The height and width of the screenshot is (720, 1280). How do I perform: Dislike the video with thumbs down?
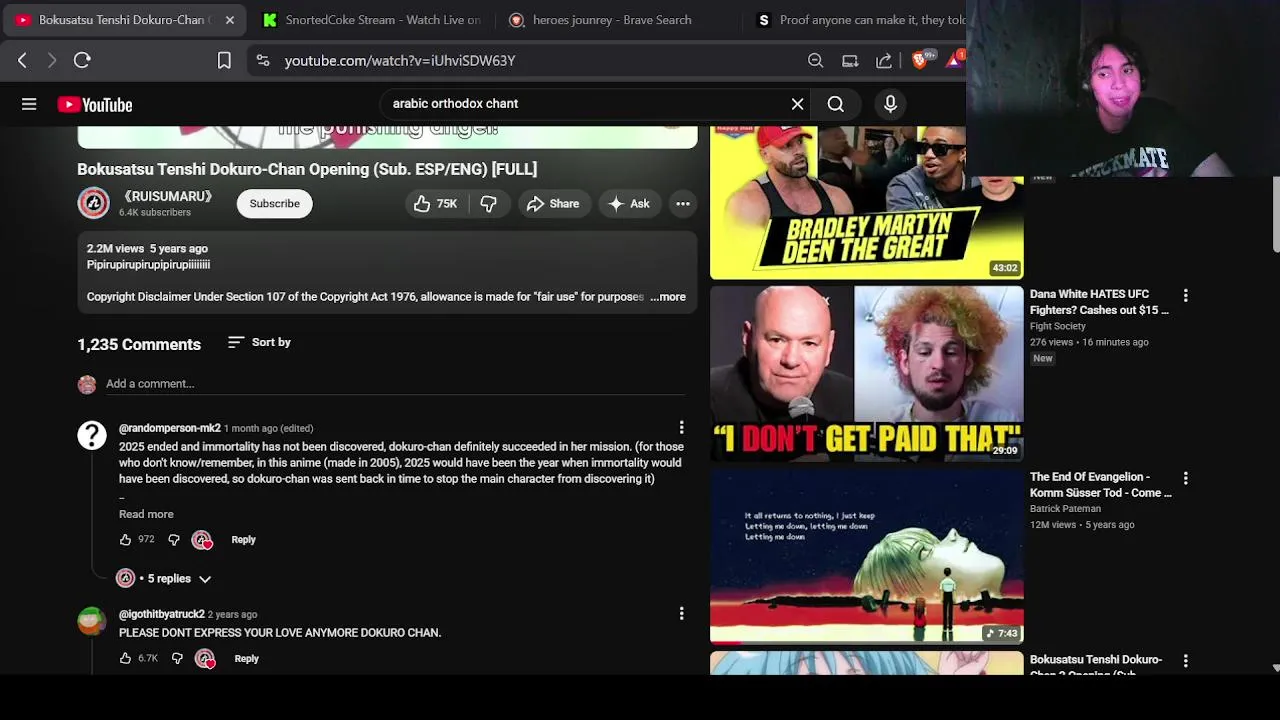point(488,203)
